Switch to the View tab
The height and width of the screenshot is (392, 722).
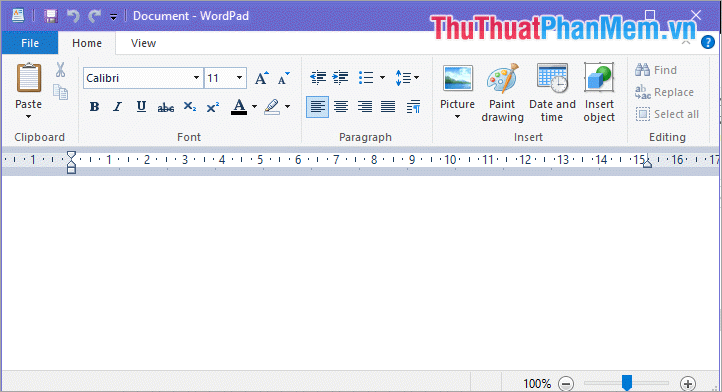pyautogui.click(x=143, y=43)
